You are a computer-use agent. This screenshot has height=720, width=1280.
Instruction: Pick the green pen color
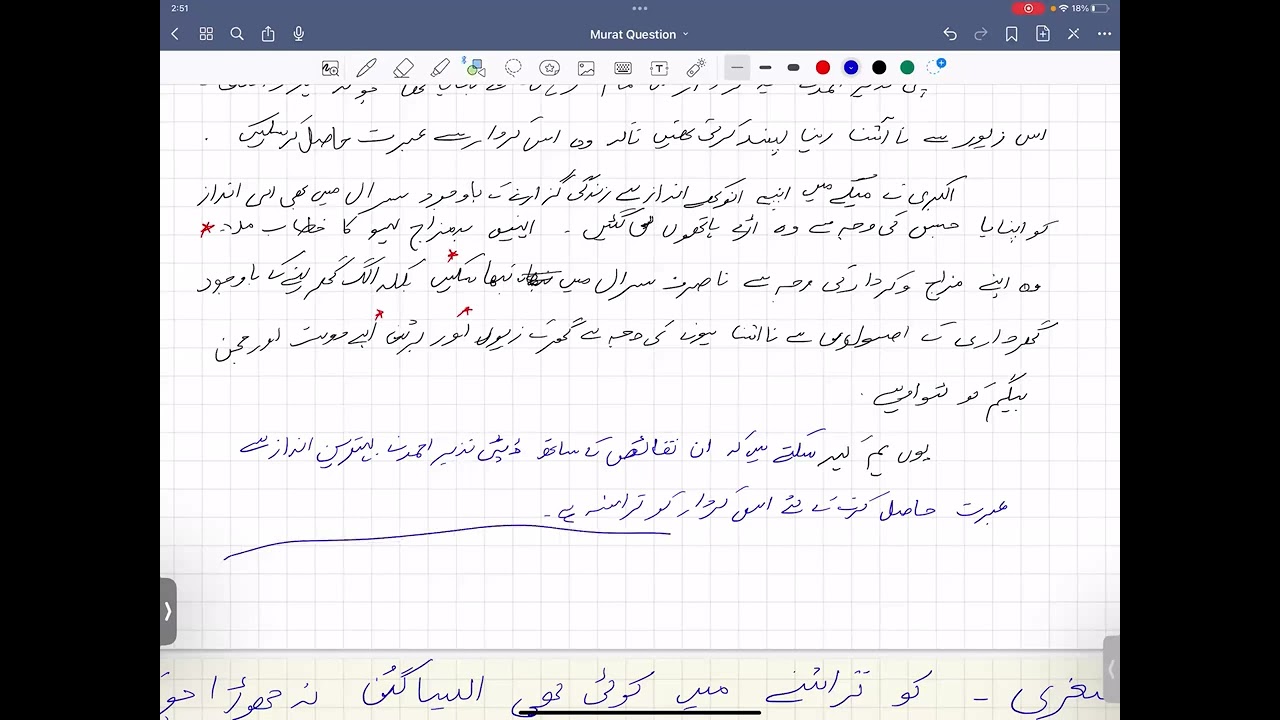[907, 68]
